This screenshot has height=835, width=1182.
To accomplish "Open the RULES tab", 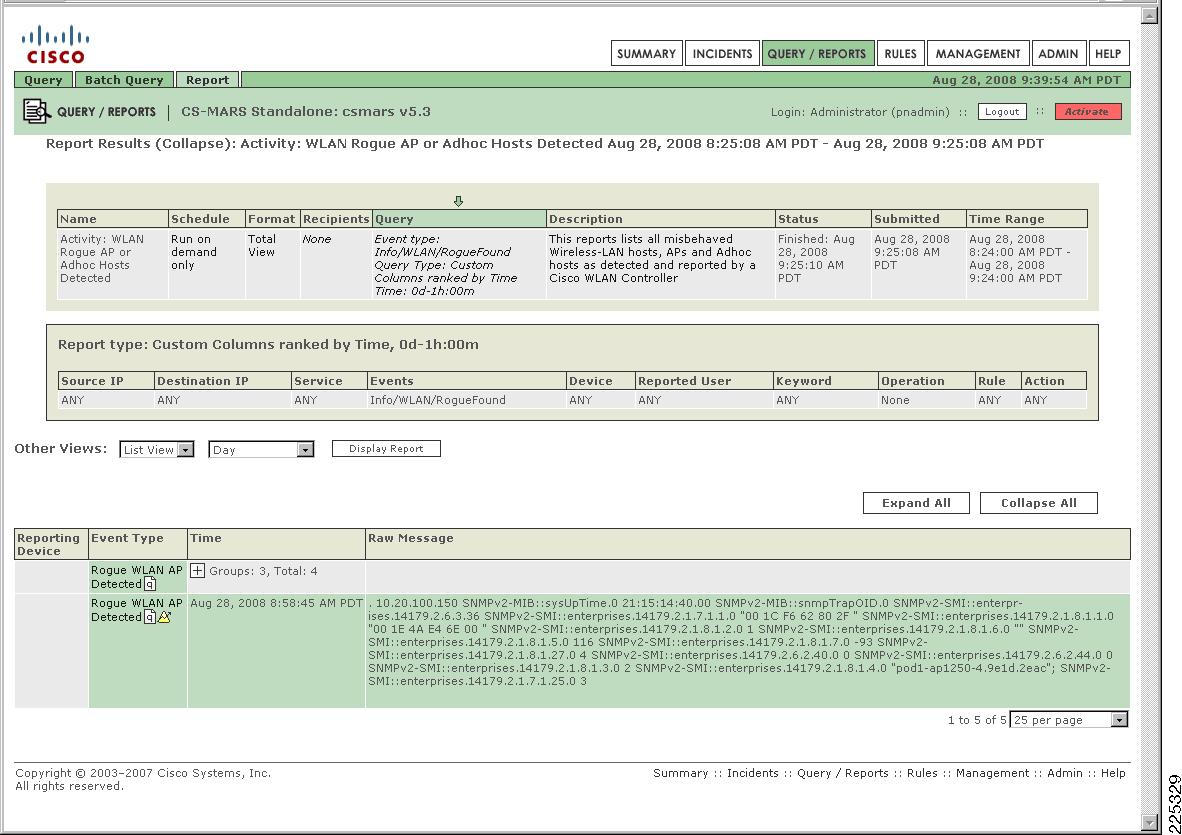I will coord(900,54).
